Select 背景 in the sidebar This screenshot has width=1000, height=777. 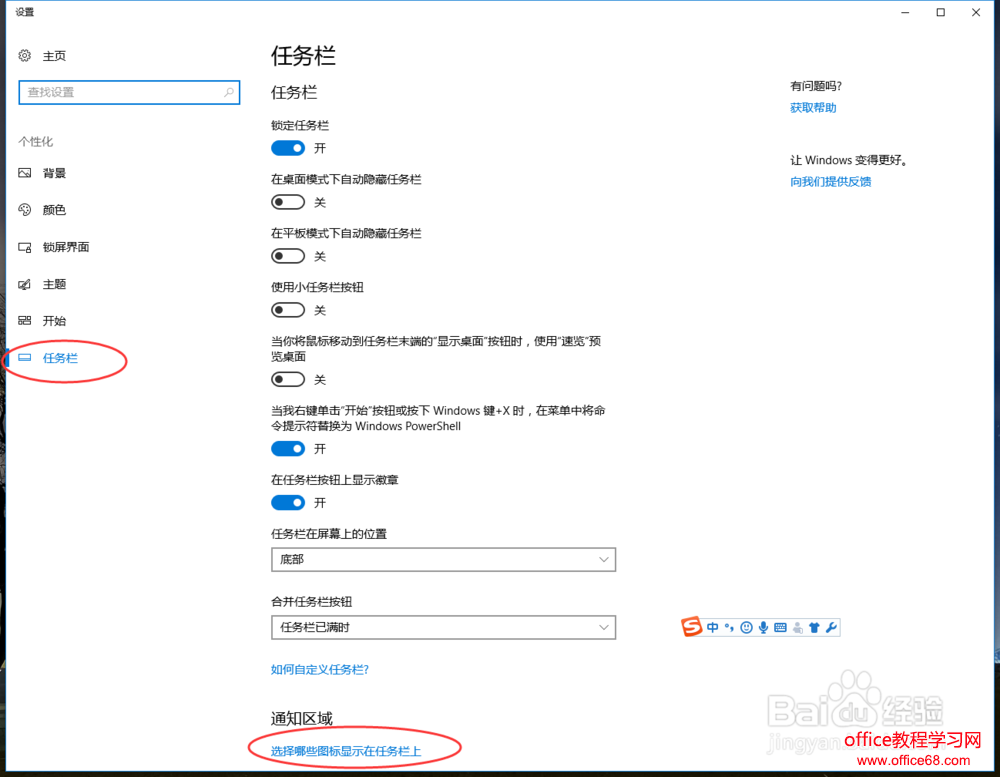(54, 173)
